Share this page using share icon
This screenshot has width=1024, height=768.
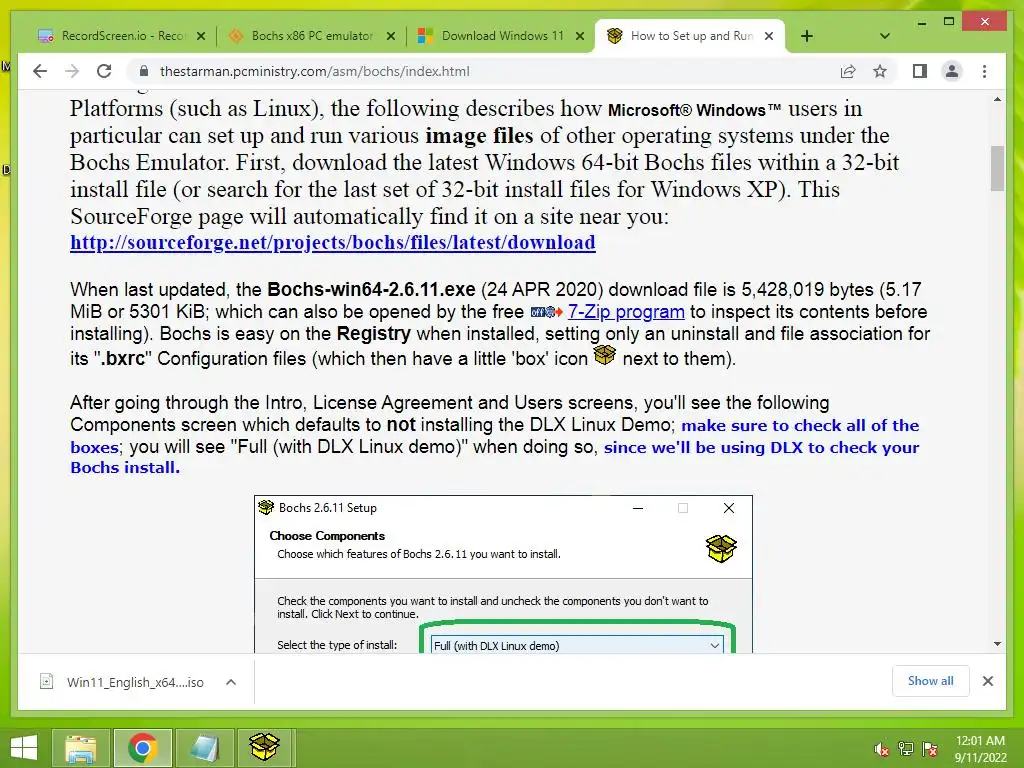tap(848, 71)
